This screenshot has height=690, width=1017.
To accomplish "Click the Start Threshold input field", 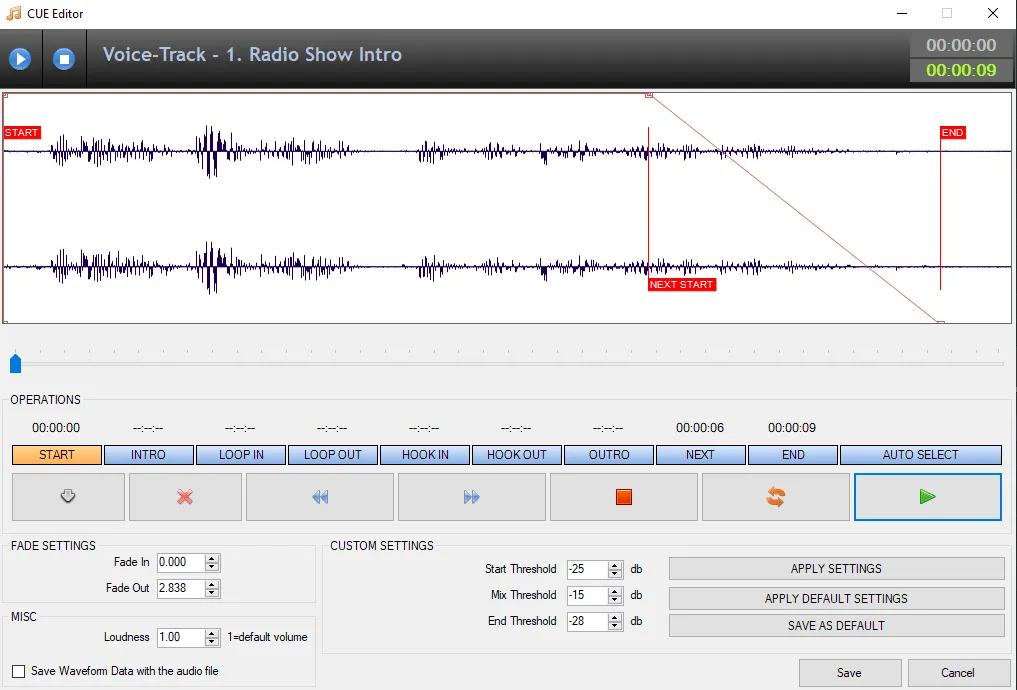I will 587,569.
